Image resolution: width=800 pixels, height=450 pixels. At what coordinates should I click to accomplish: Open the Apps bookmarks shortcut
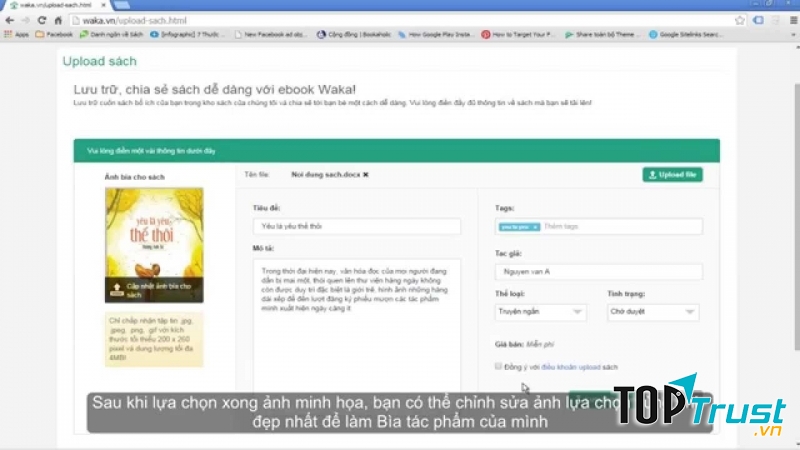pos(16,34)
